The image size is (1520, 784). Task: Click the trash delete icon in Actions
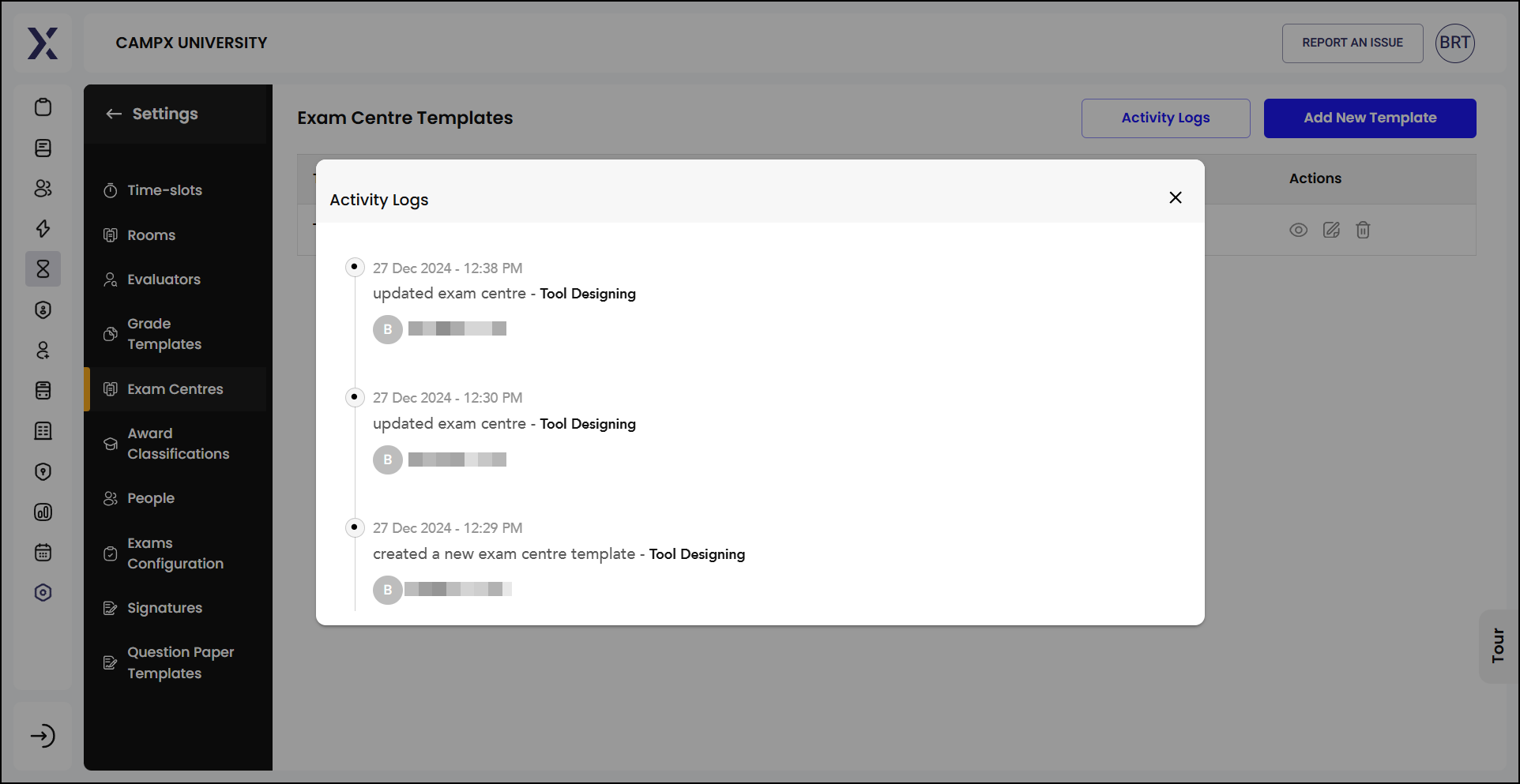tap(1363, 230)
